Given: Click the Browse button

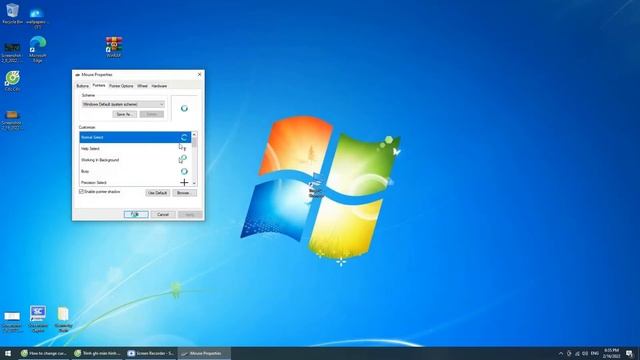Looking at the screenshot, I should click(184, 193).
